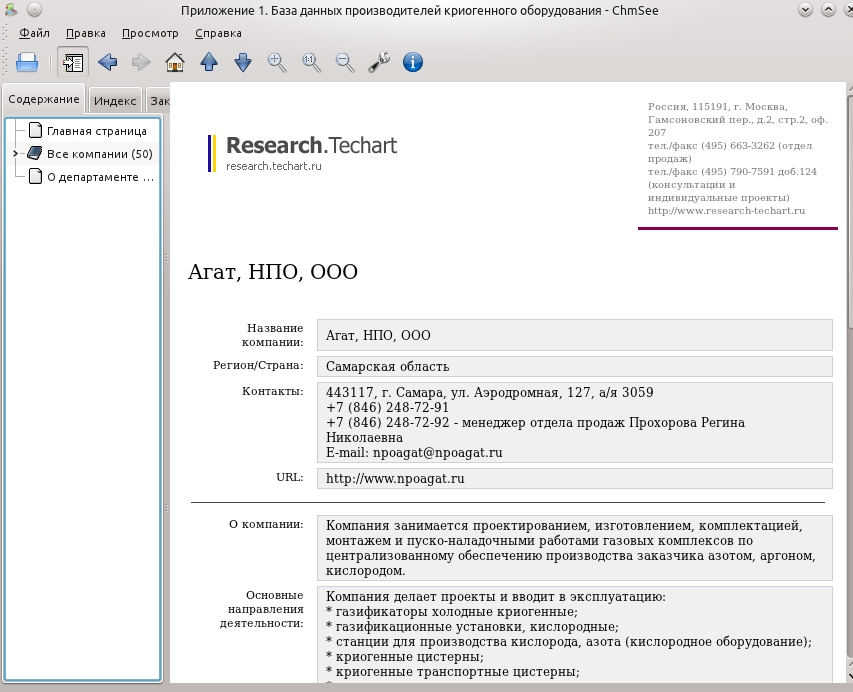The width and height of the screenshot is (853, 692).
Task: Jump to next topic with down arrow
Action: pyautogui.click(x=243, y=63)
